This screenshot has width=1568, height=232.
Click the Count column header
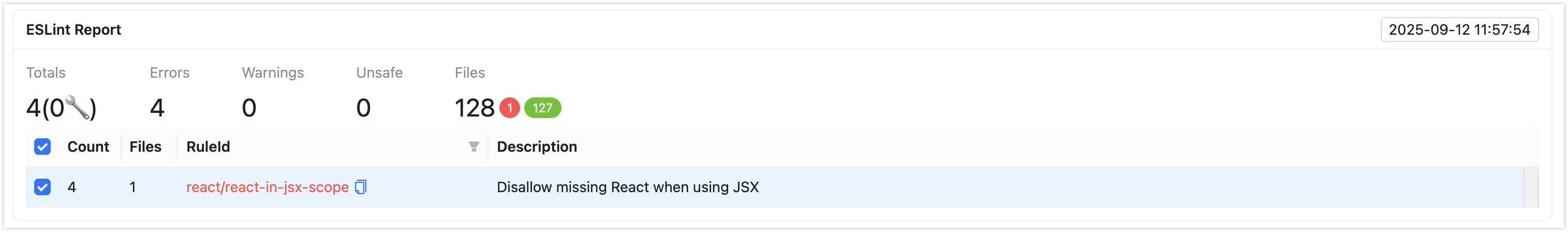point(88,147)
